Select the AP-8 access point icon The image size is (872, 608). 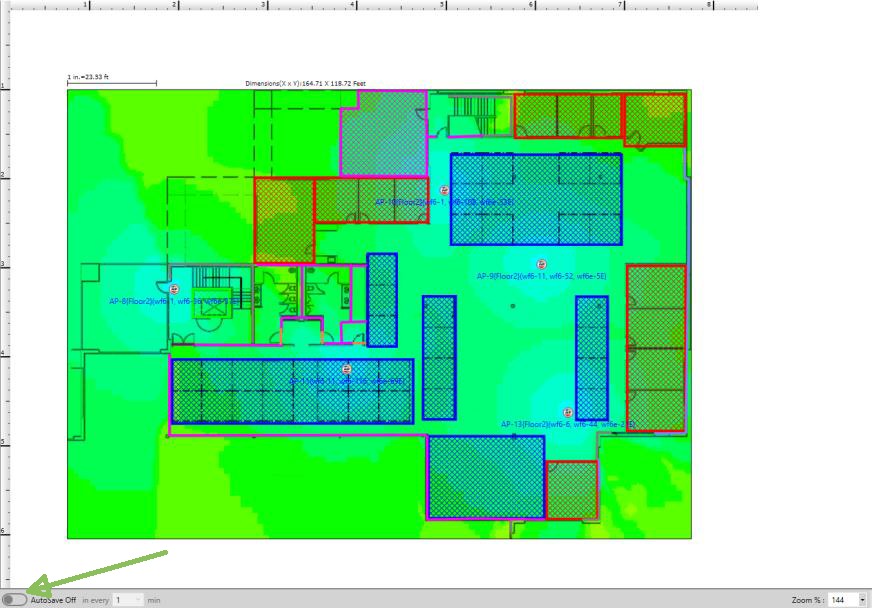[x=174, y=289]
